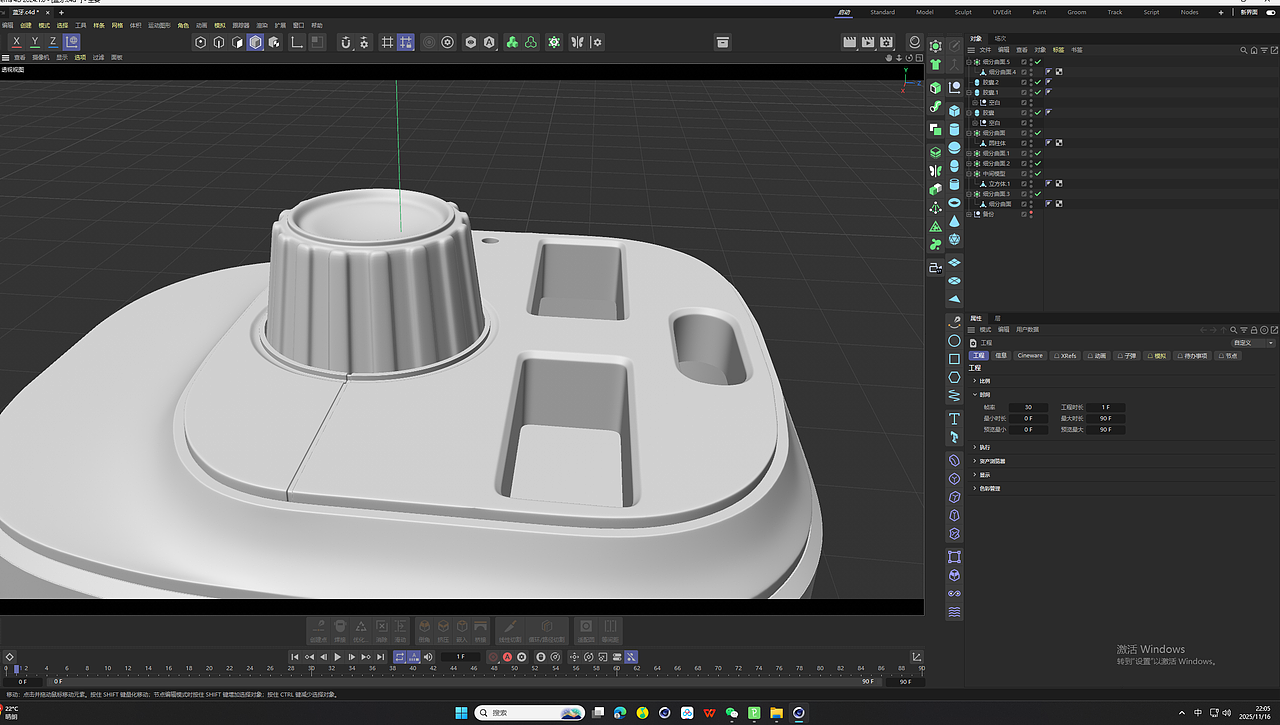
Task: Toggle the Y axis lock icon
Action: (x=34, y=42)
